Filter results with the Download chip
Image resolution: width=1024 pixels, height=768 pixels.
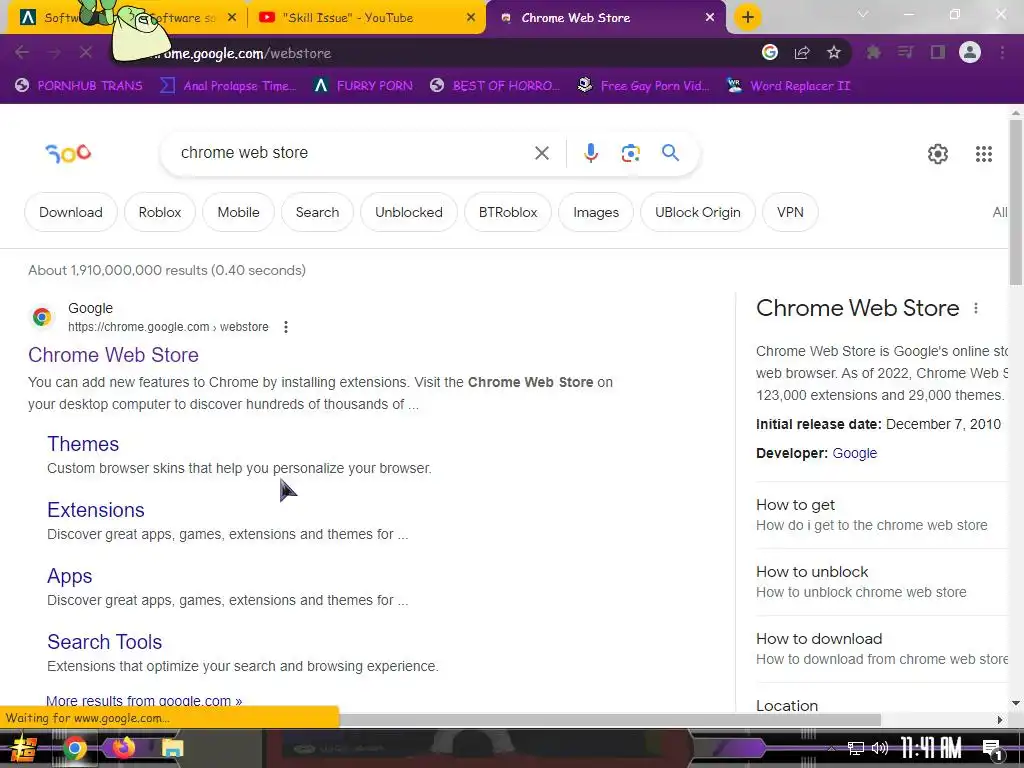click(71, 212)
